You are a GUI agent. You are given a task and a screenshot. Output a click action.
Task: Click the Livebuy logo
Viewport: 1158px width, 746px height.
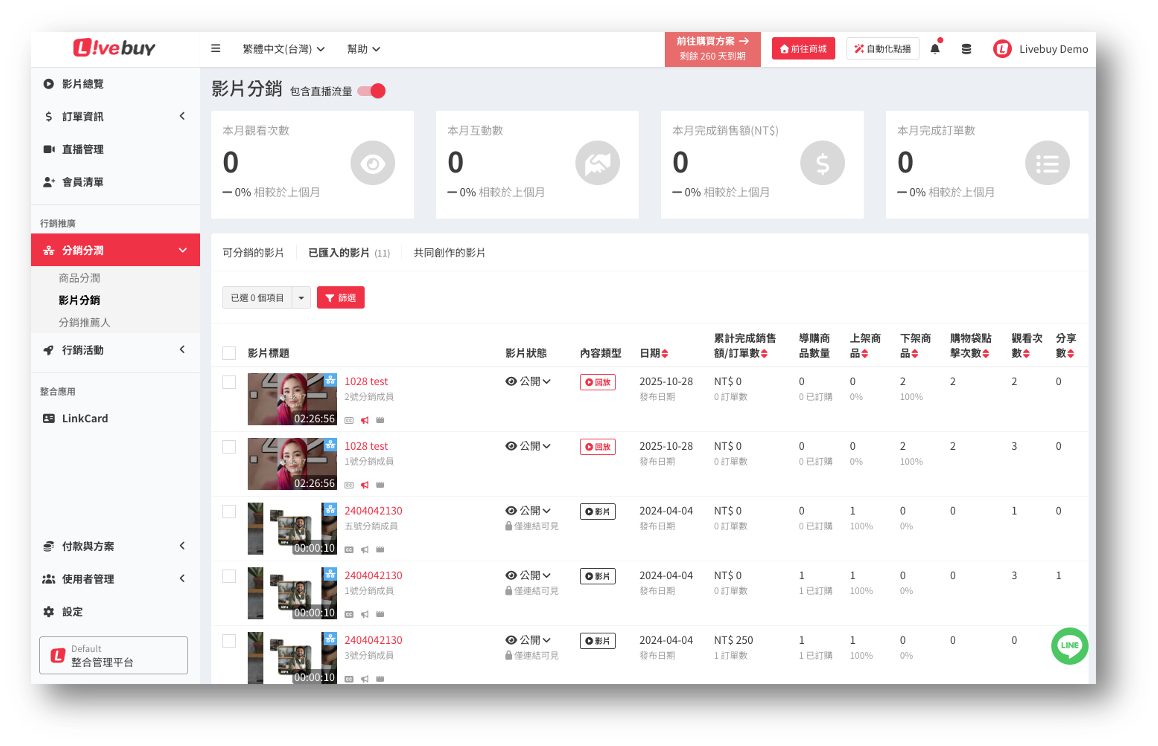coord(114,48)
